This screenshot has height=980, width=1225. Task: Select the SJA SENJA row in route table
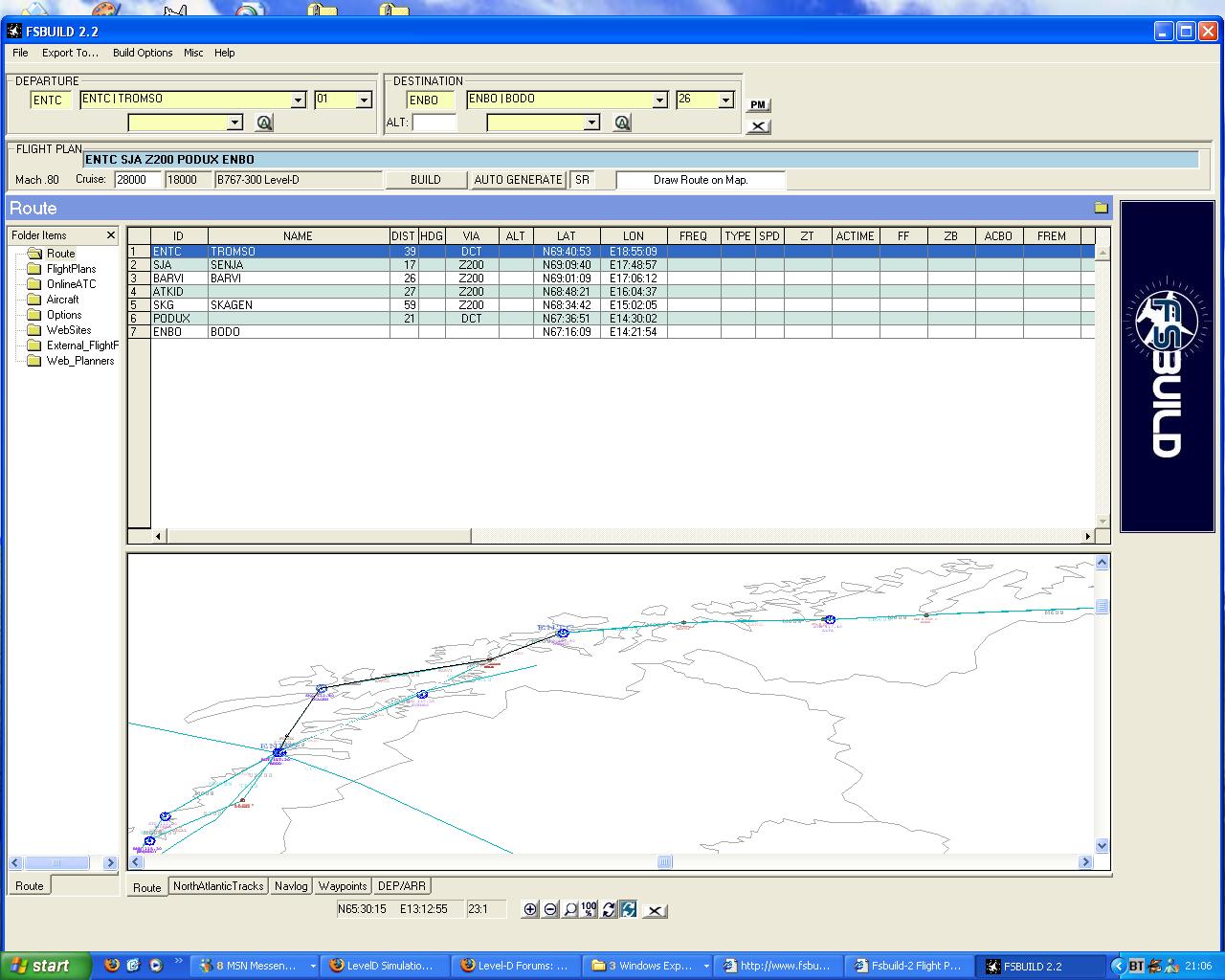[x=612, y=265]
